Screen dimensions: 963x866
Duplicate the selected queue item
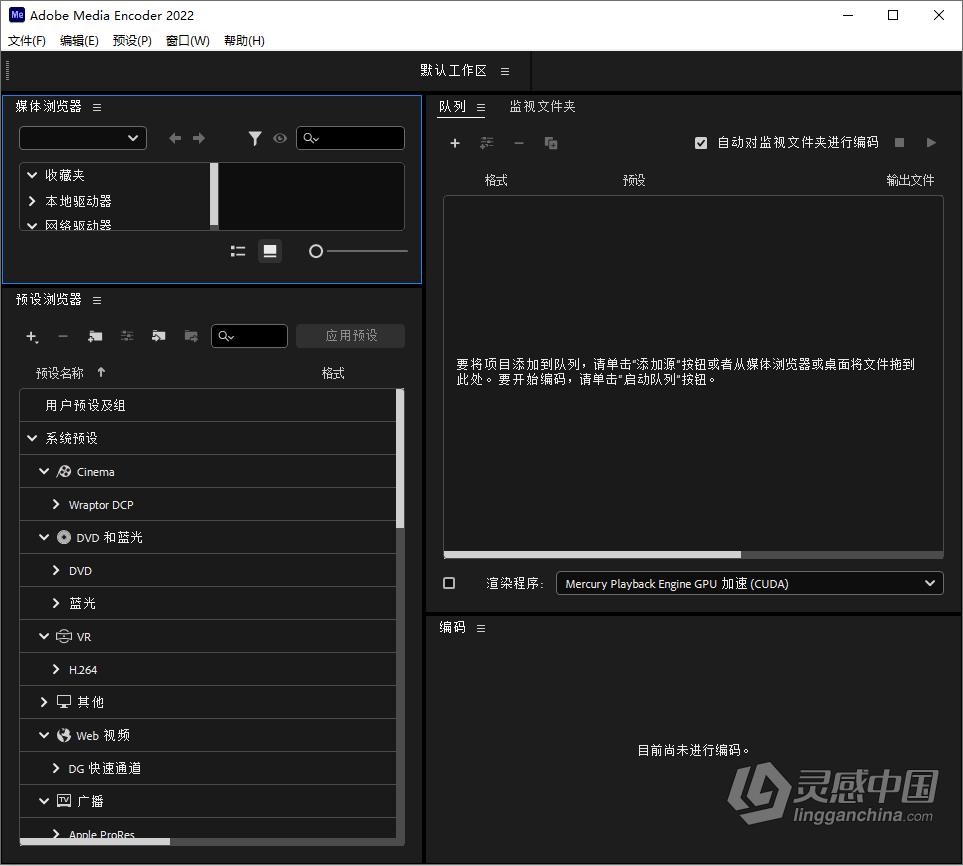click(x=551, y=143)
